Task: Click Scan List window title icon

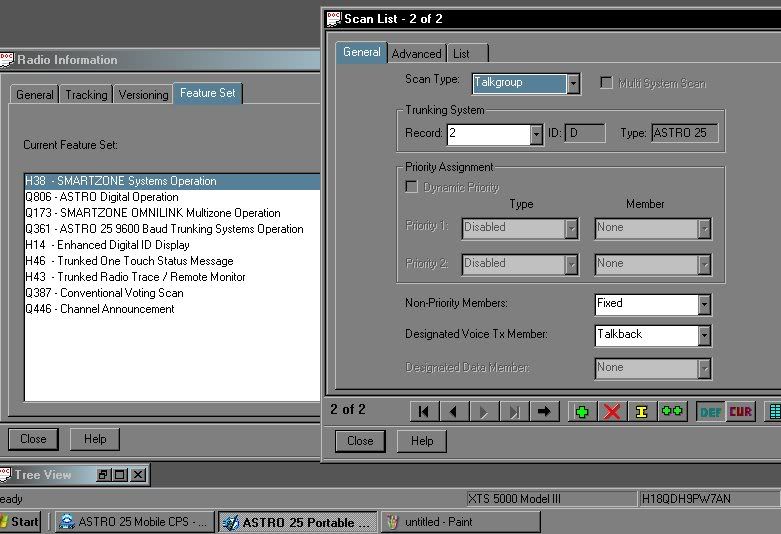Action: pyautogui.click(x=333, y=19)
